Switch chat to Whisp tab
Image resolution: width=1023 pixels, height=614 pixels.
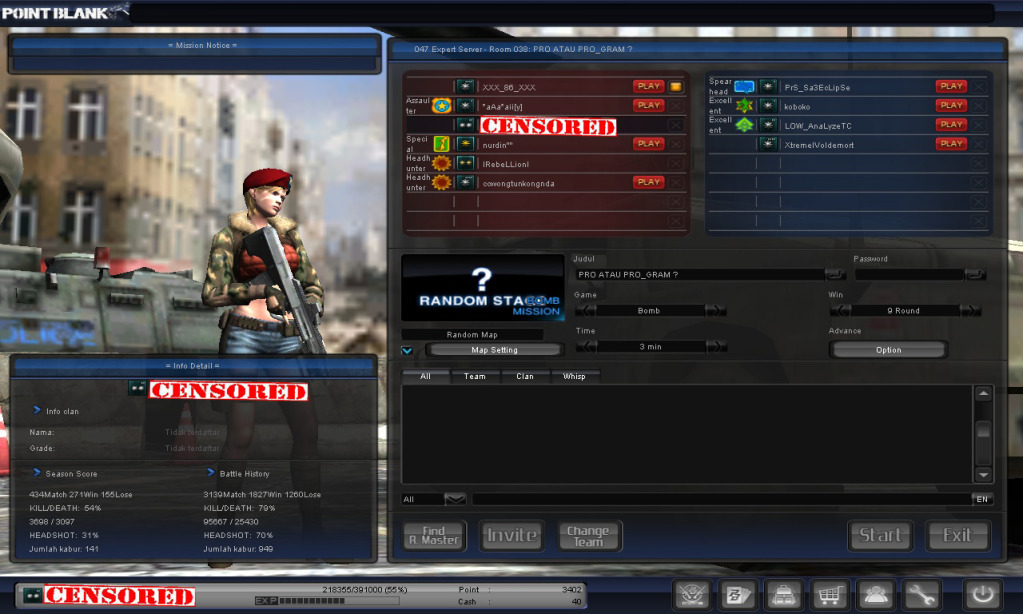click(x=574, y=376)
